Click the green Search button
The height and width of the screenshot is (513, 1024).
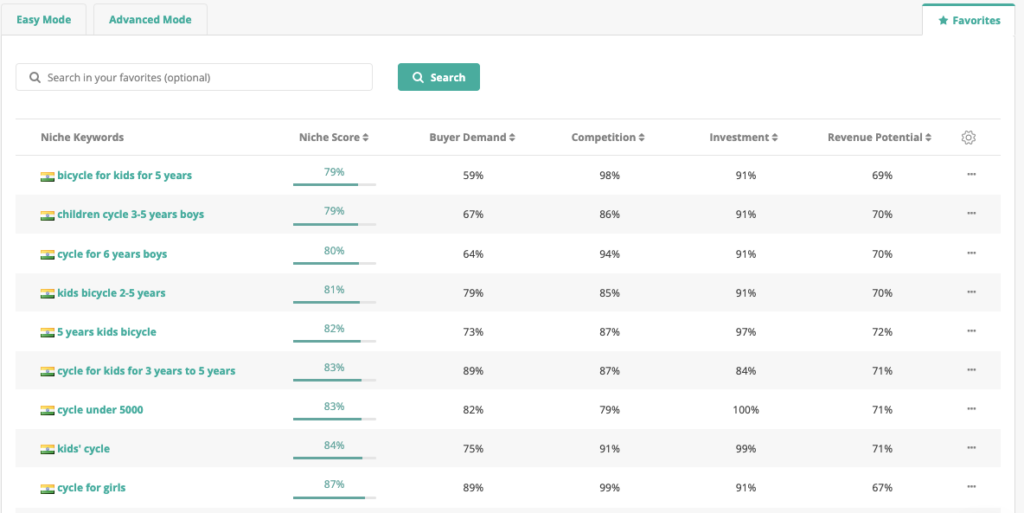coord(439,77)
